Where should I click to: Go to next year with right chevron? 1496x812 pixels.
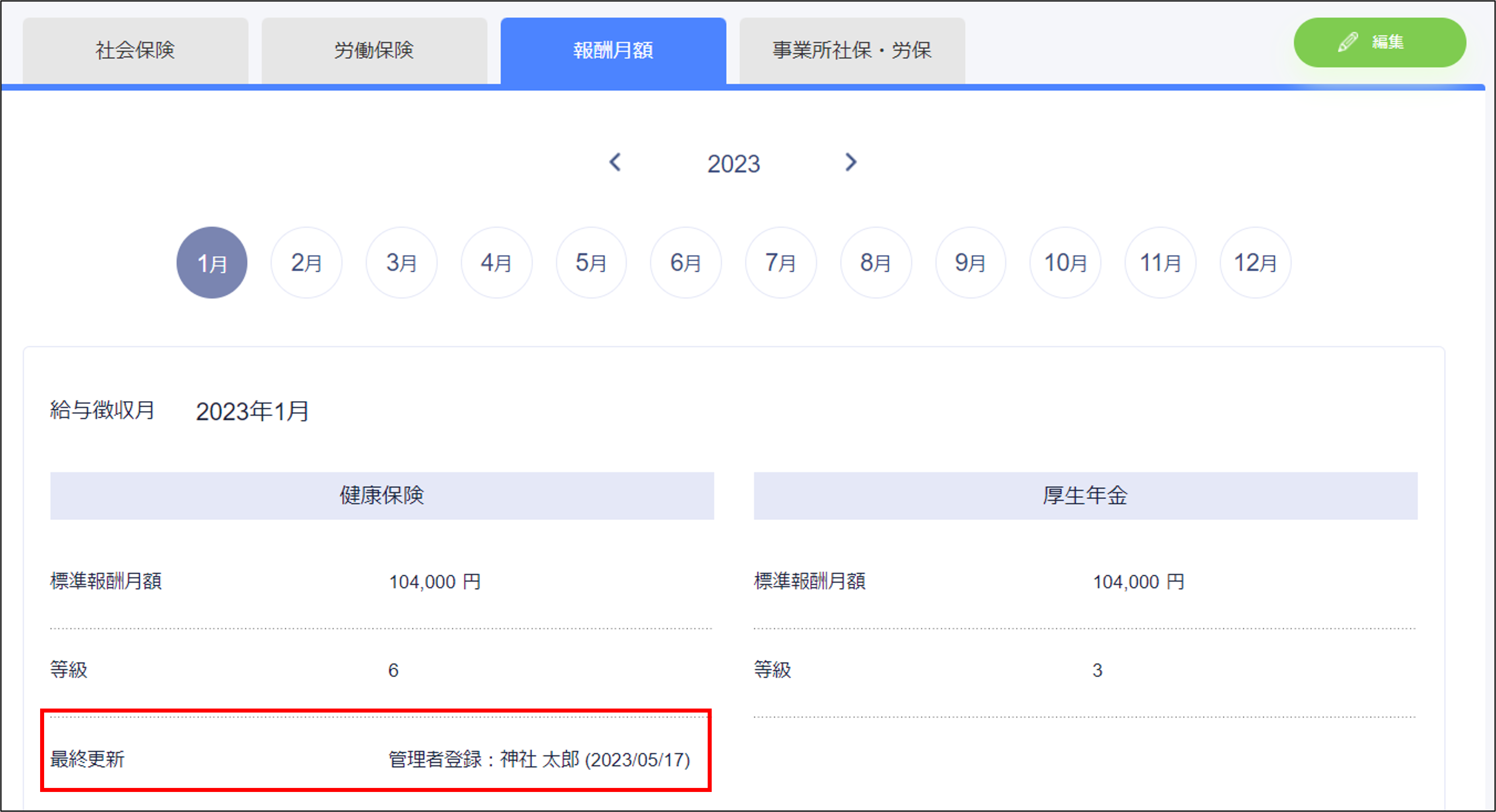coord(851,162)
